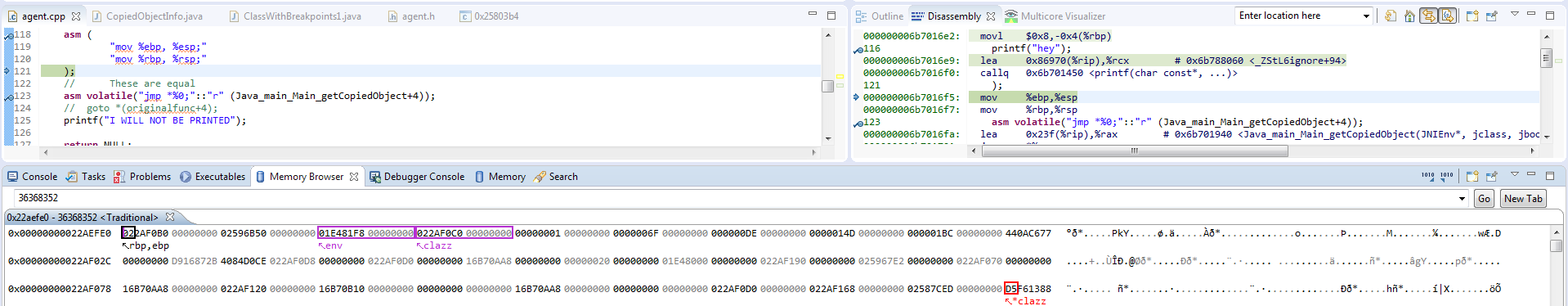1568x306 pixels.
Task: Click the Refresh View disassembly icon
Action: pos(1391,16)
